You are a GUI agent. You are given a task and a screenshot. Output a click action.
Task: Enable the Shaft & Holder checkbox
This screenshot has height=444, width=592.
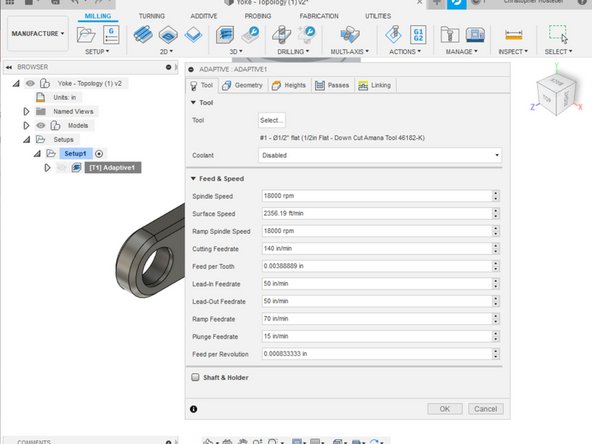(195, 377)
